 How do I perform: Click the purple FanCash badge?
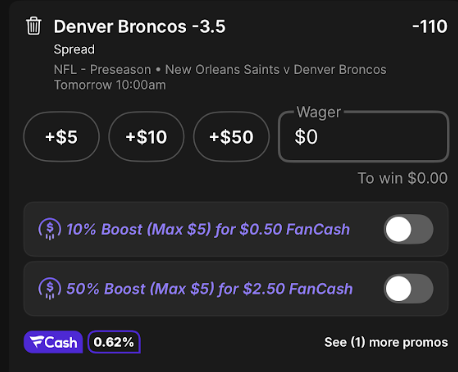click(53, 342)
